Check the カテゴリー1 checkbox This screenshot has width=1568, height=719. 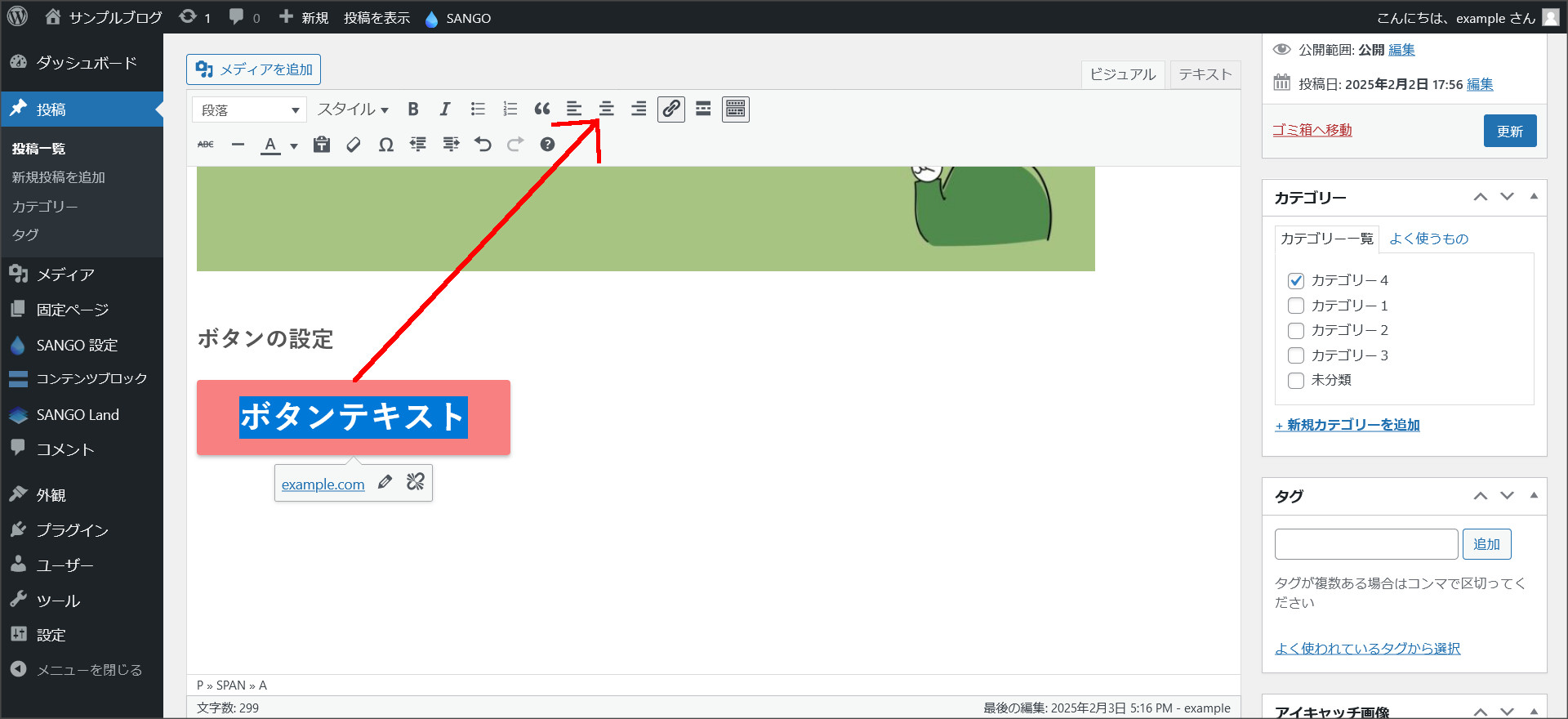[1295, 306]
